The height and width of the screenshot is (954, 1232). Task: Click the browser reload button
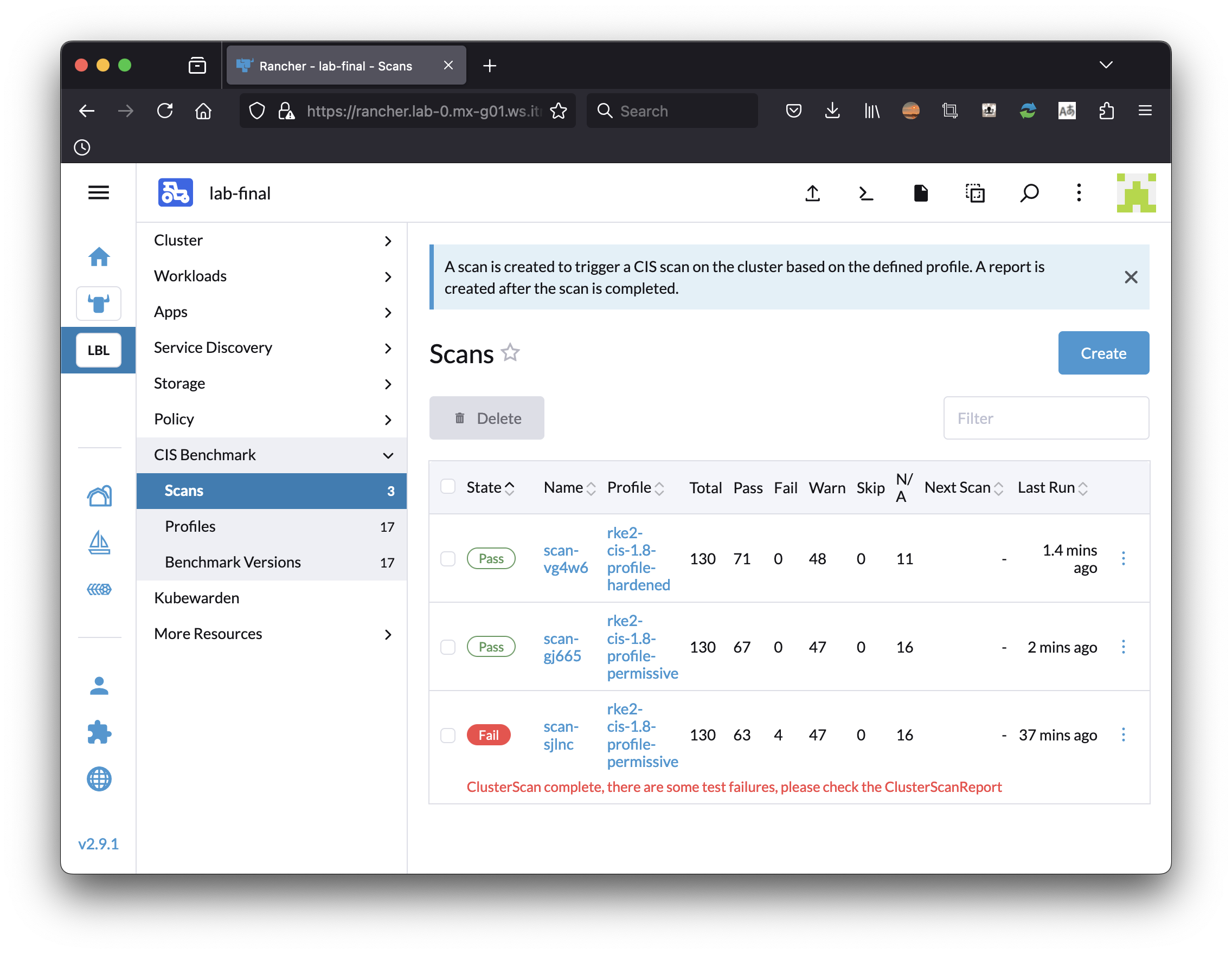click(165, 111)
